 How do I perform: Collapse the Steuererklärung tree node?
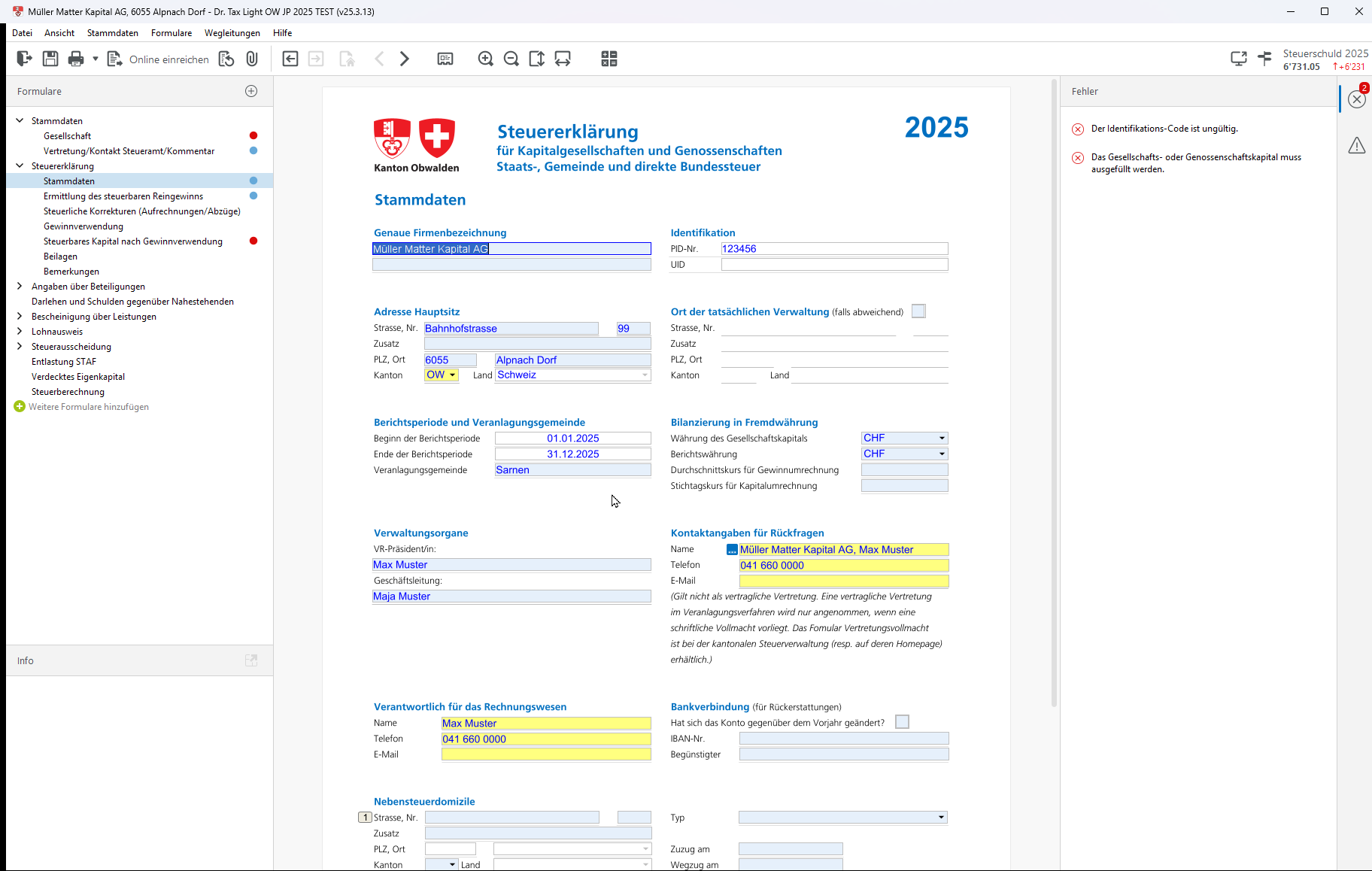20,166
